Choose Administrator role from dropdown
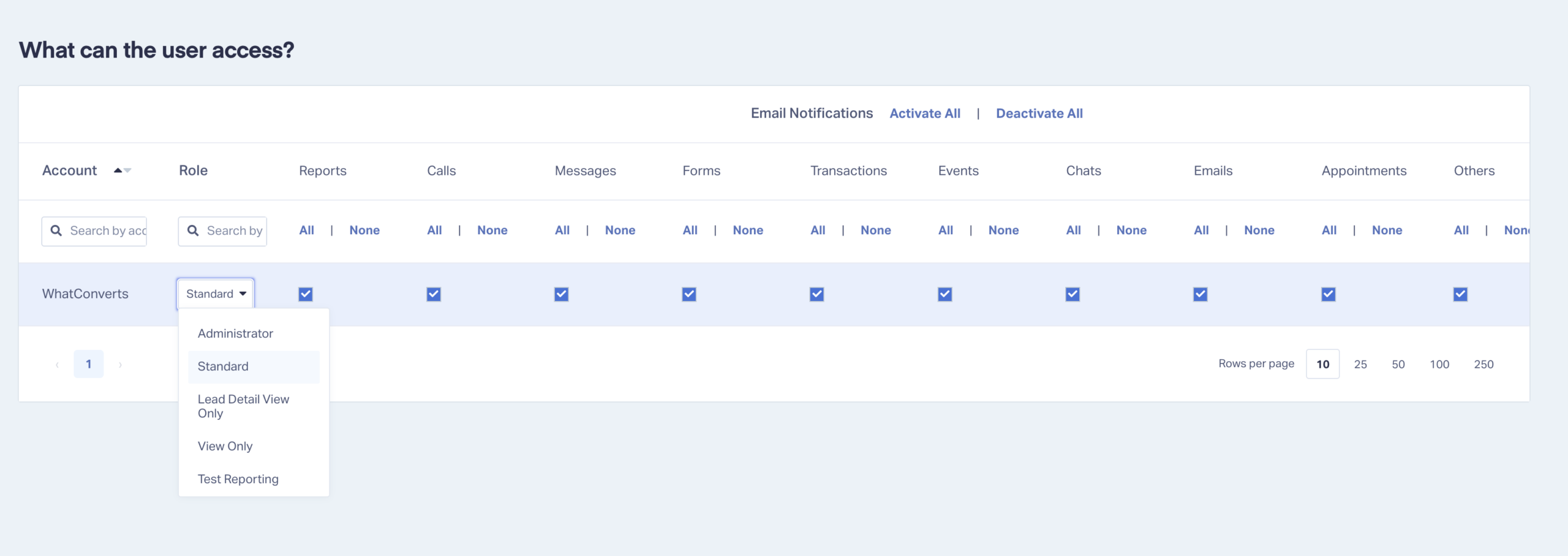The height and width of the screenshot is (556, 1568). pos(254,333)
